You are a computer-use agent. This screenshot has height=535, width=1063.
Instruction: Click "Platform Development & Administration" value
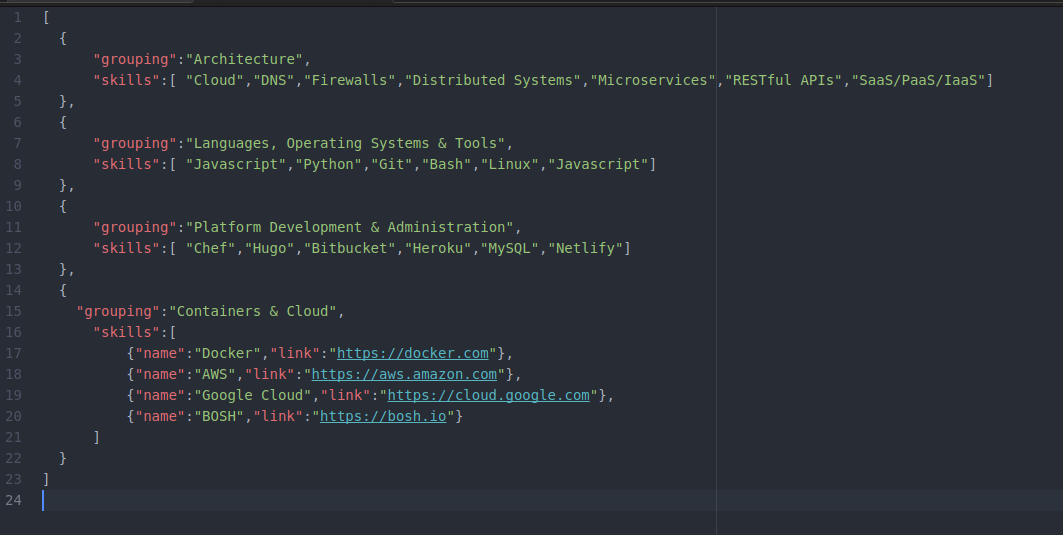(349, 228)
